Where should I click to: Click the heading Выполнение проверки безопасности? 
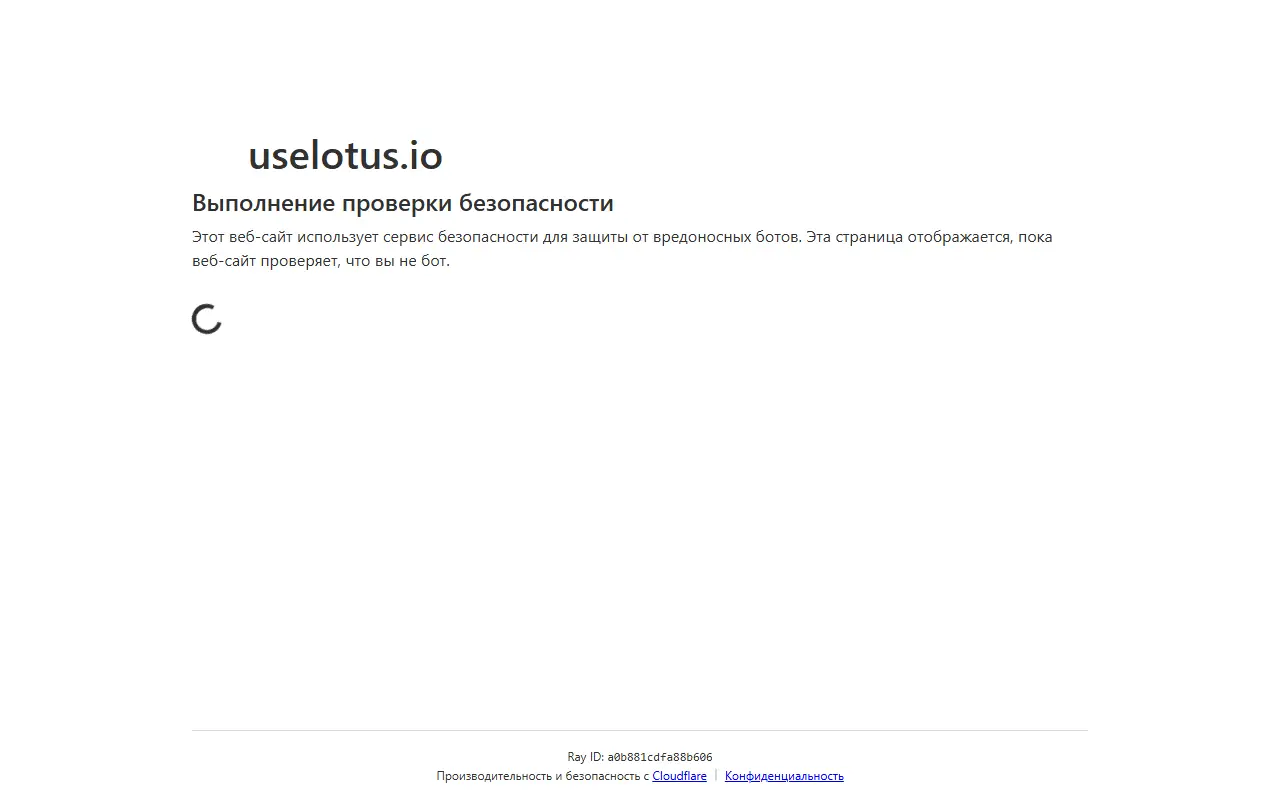tap(403, 203)
